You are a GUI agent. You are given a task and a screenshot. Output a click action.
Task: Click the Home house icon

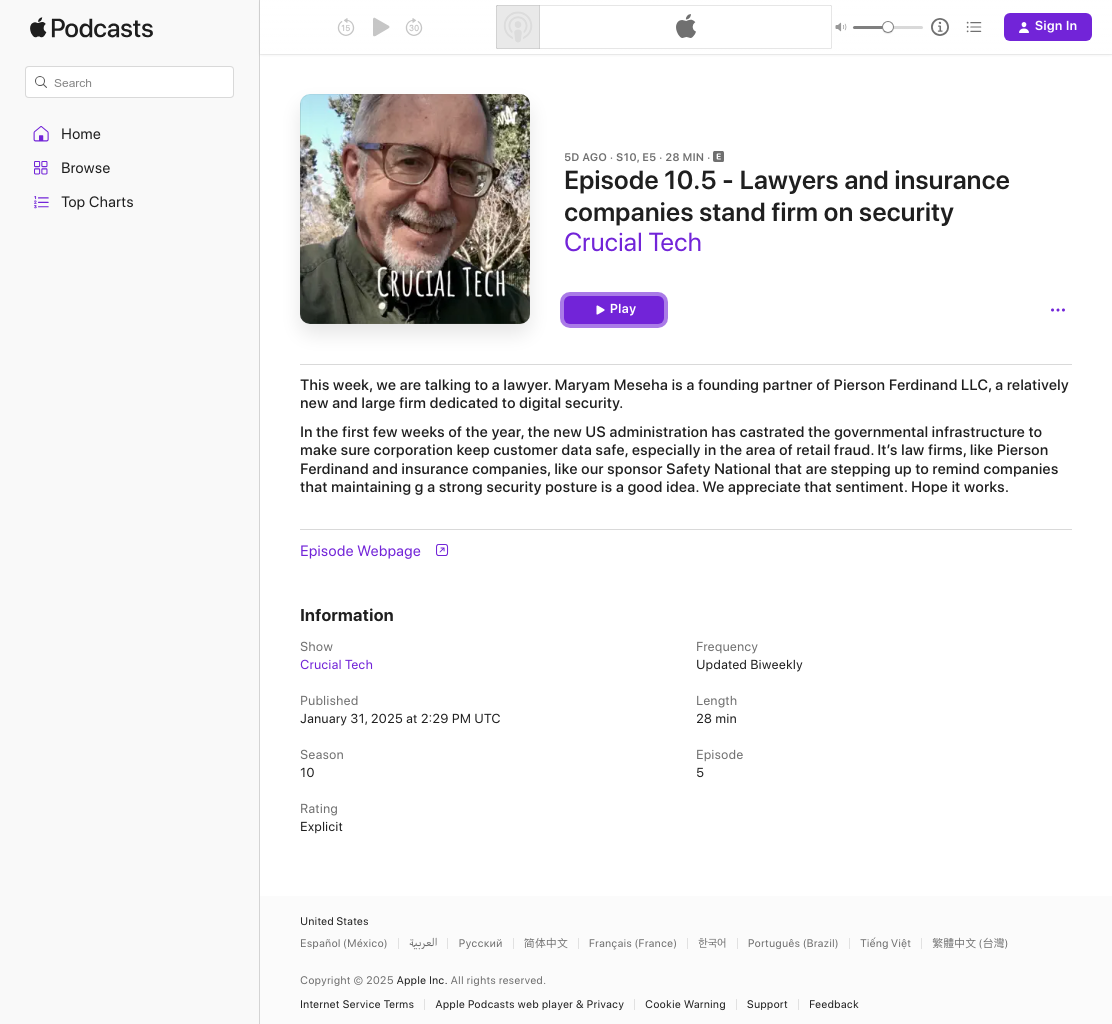tap(41, 134)
